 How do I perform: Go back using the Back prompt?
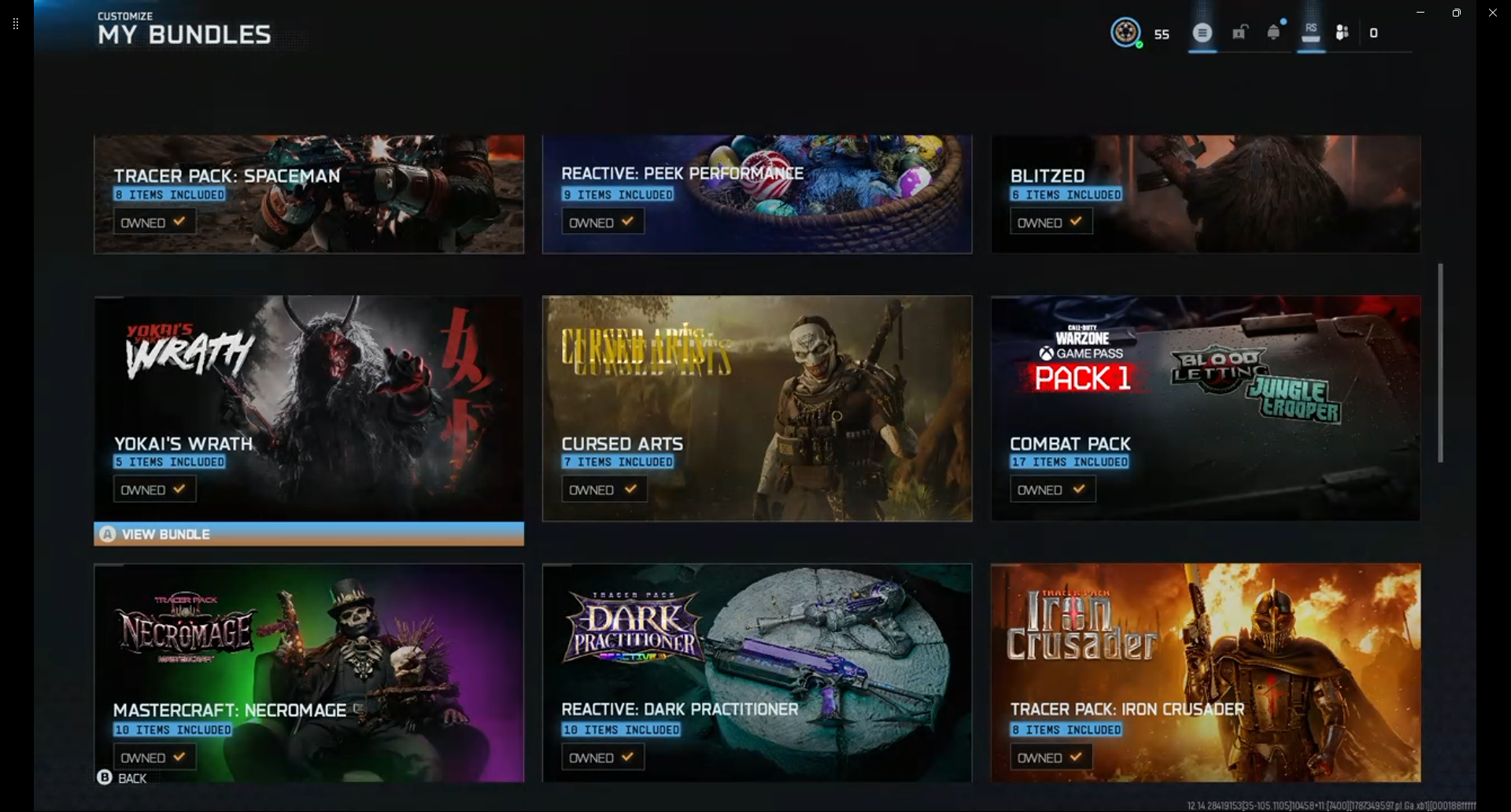122,778
